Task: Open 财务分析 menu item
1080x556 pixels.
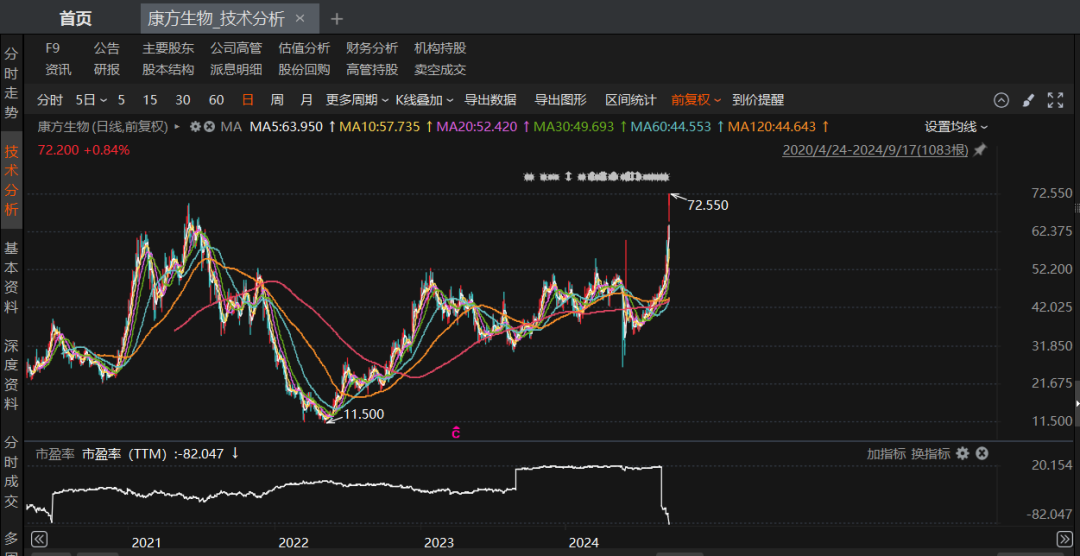Action: click(x=372, y=48)
